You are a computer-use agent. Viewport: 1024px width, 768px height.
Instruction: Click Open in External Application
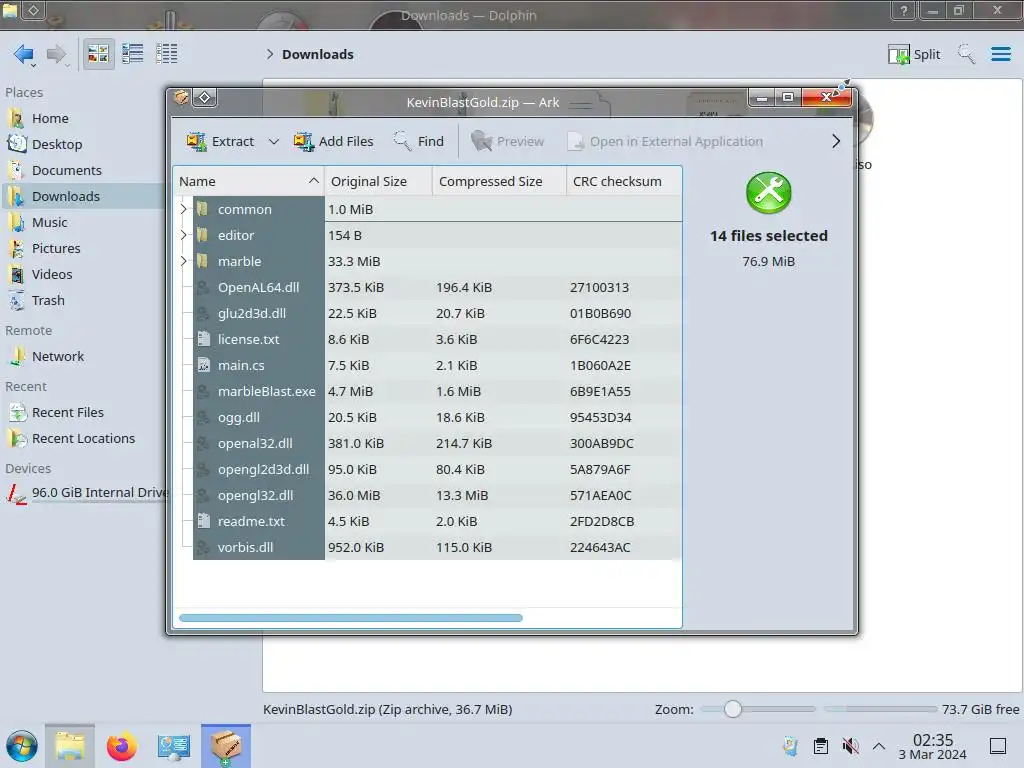665,141
